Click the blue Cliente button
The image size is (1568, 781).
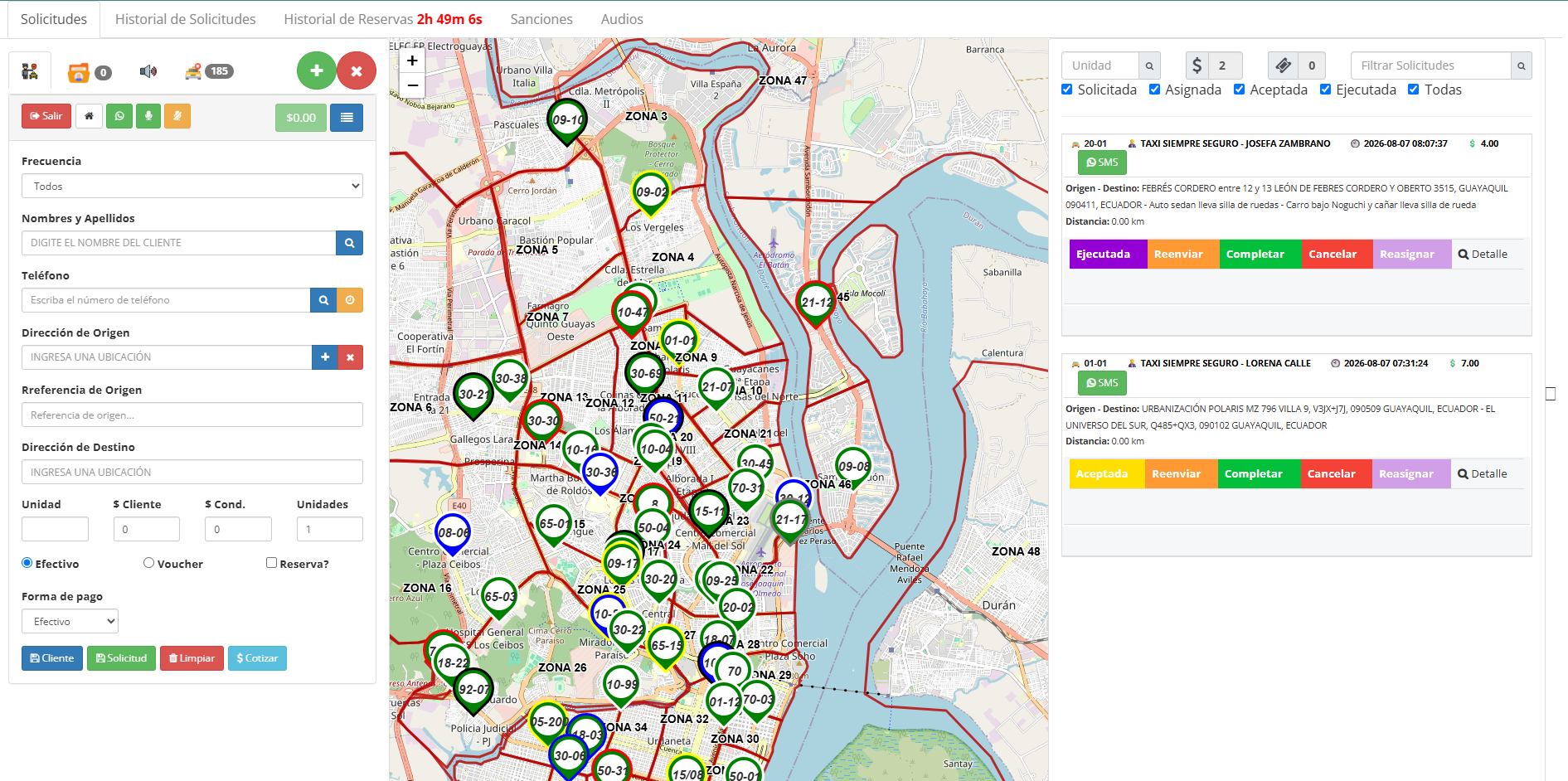tap(52, 658)
